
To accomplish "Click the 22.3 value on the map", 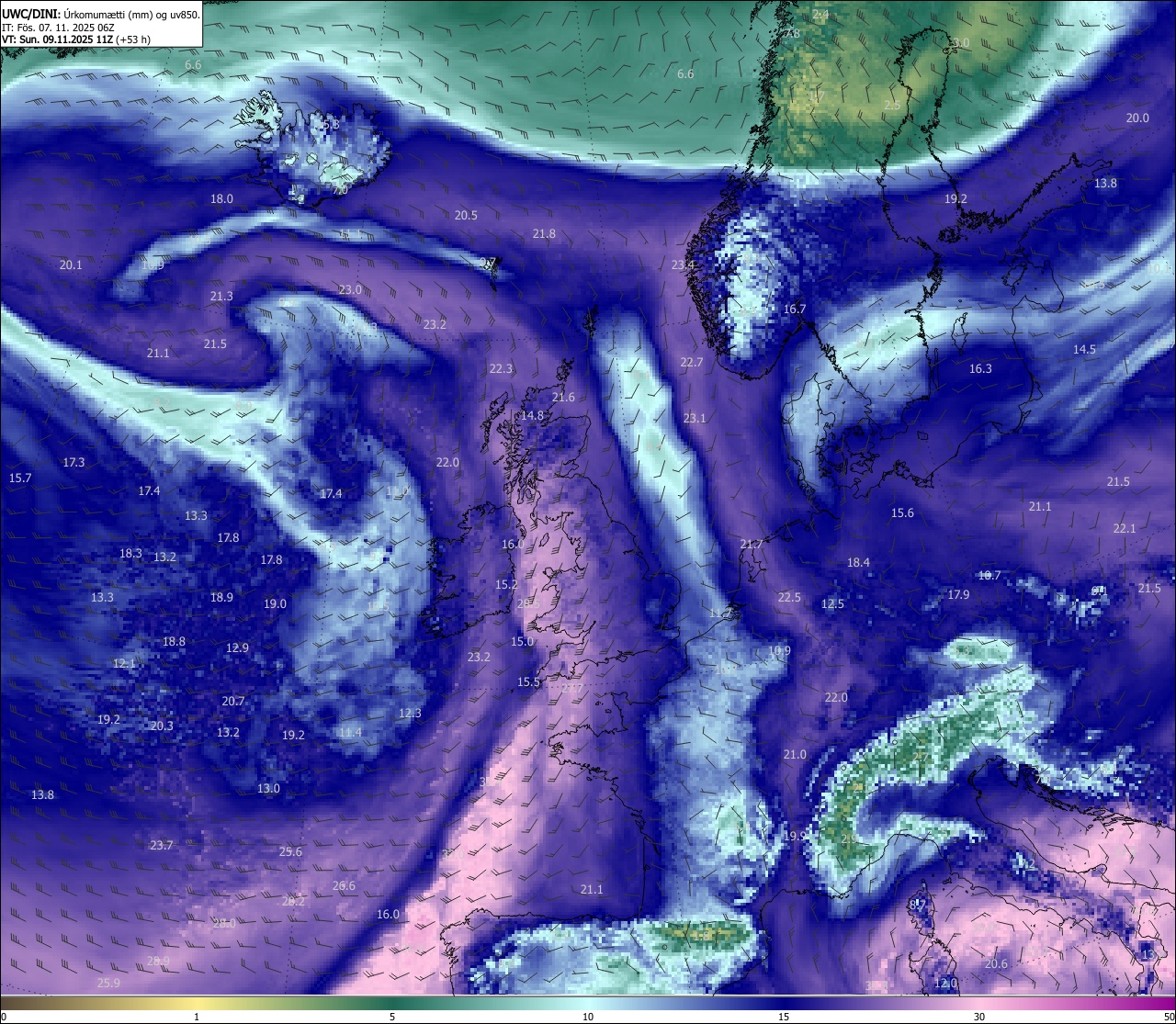I will click(x=501, y=368).
